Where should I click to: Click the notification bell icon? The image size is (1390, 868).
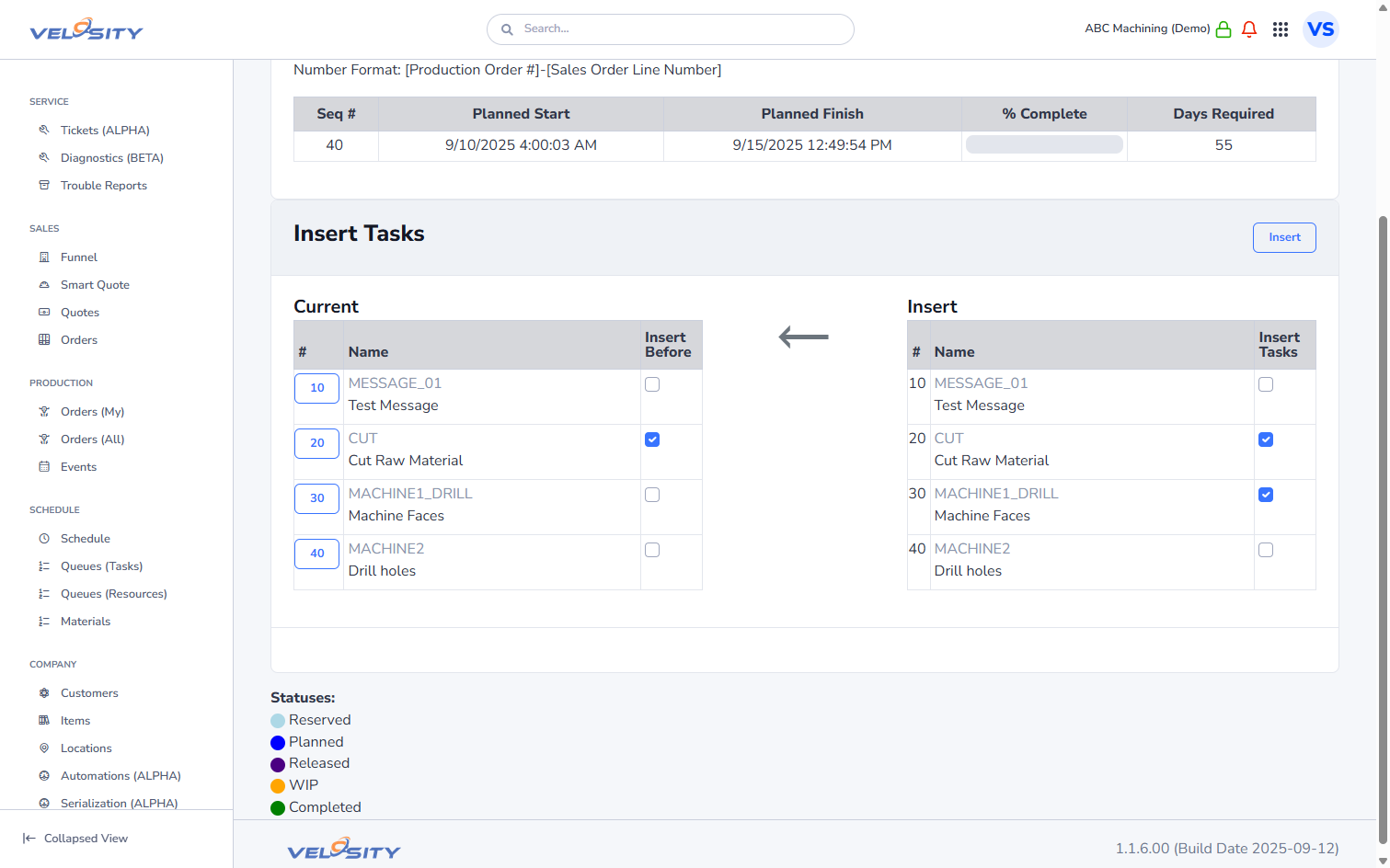[x=1248, y=29]
